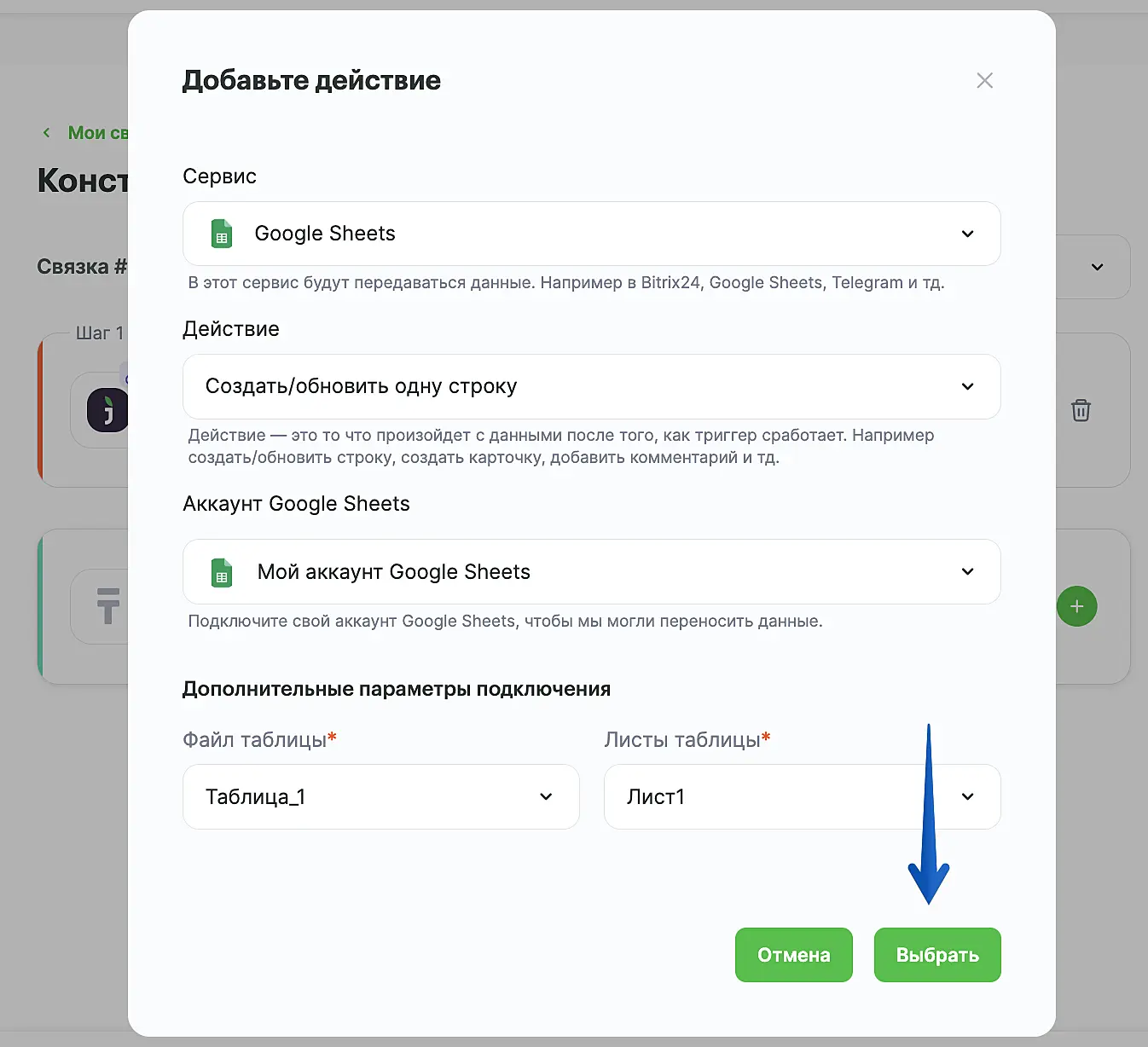1148x1047 pixels.
Task: Expand the Сервис dropdown chevron
Action: tap(967, 234)
